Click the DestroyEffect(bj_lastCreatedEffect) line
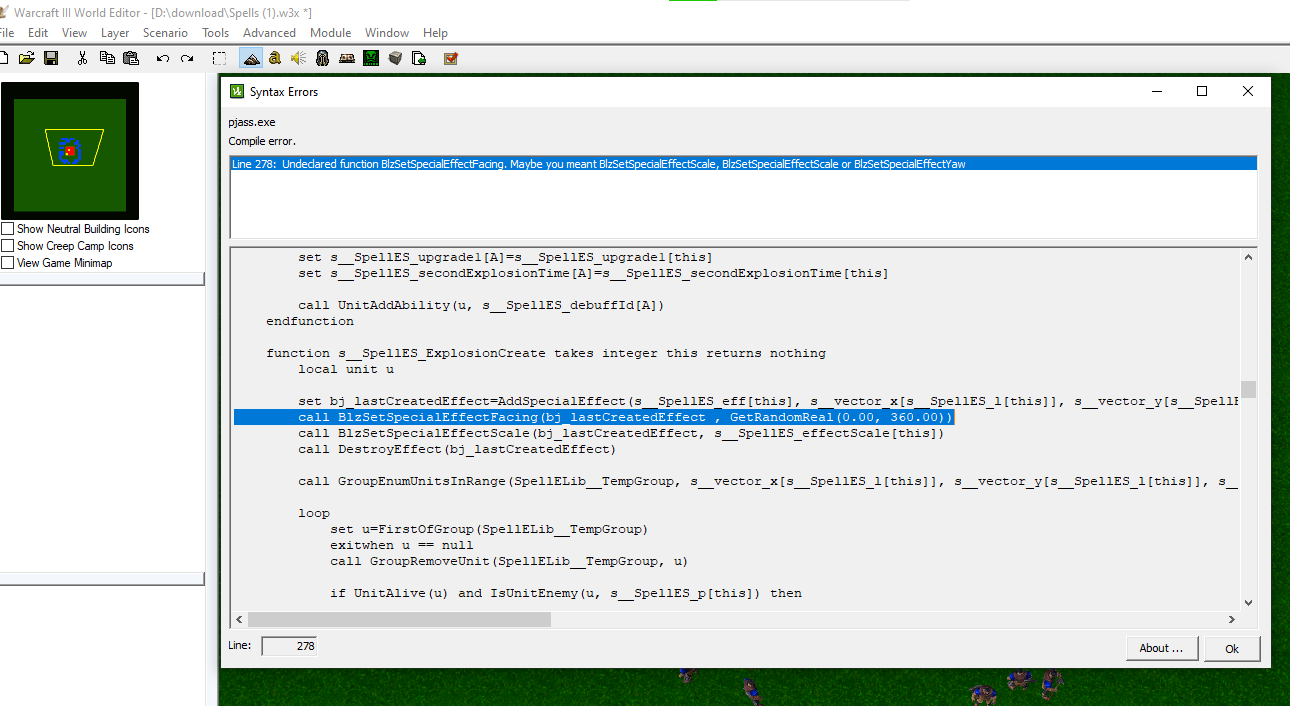 pos(457,449)
